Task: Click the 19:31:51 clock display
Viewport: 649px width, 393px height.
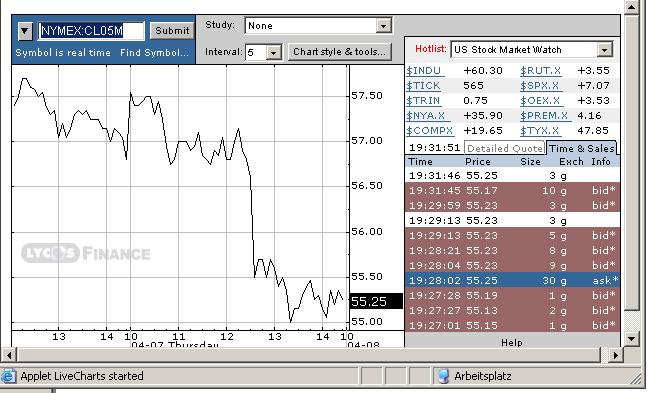Action: pyautogui.click(x=435, y=148)
